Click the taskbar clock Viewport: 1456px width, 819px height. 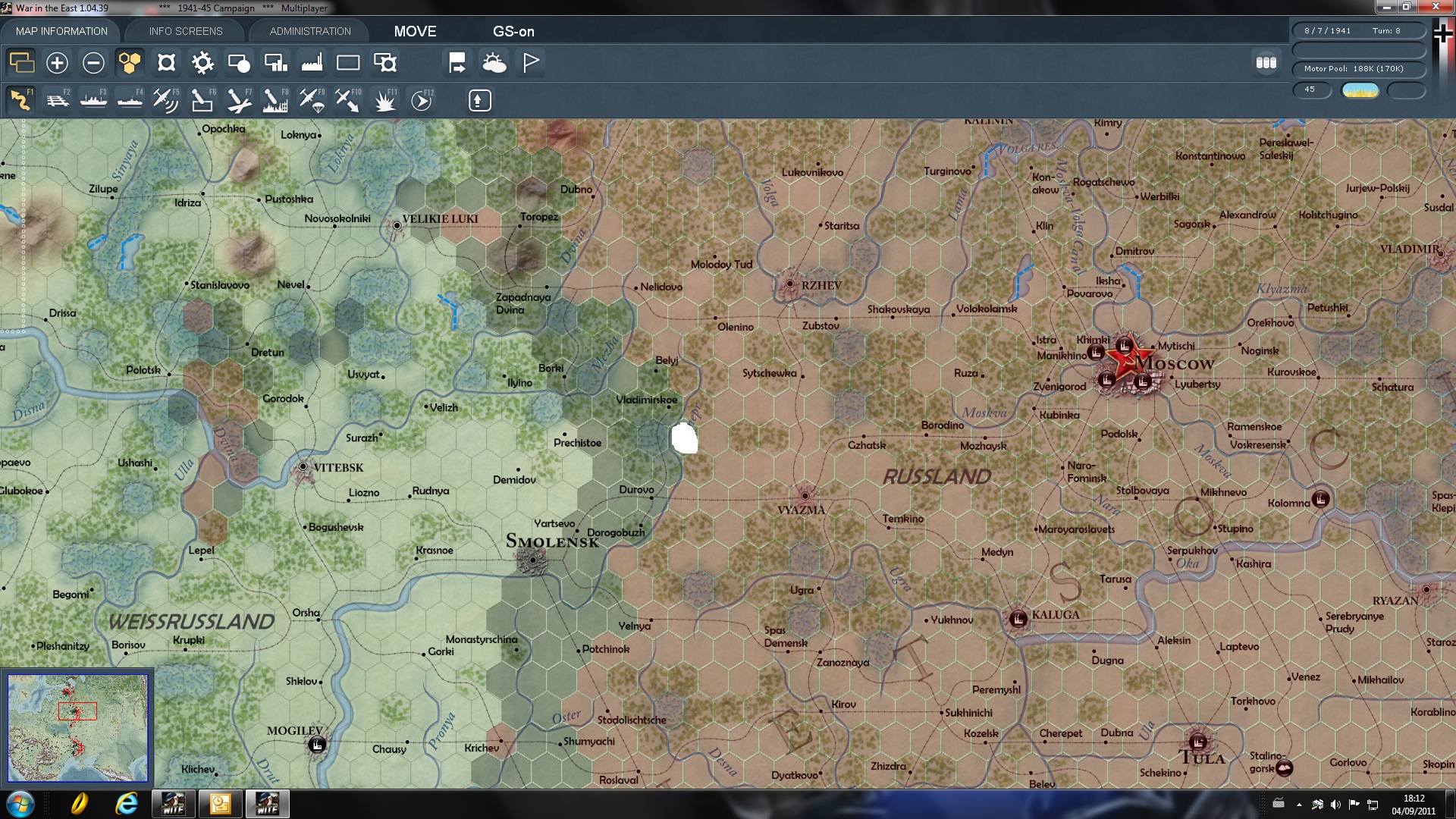tap(1414, 804)
